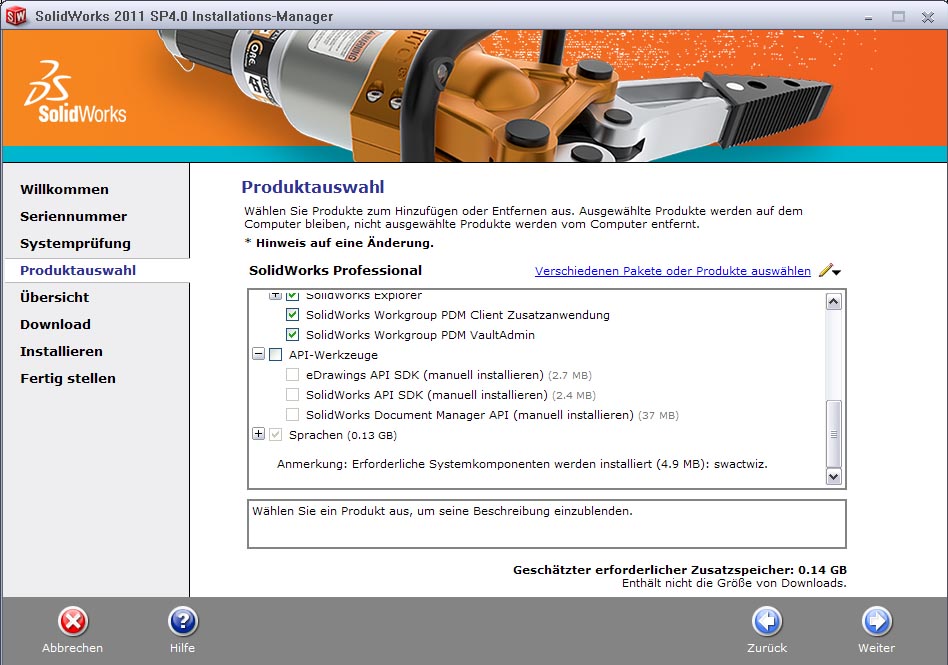This screenshot has width=948, height=665.
Task: Enable SolidWorks Document Manager API checkbox
Action: [293, 415]
